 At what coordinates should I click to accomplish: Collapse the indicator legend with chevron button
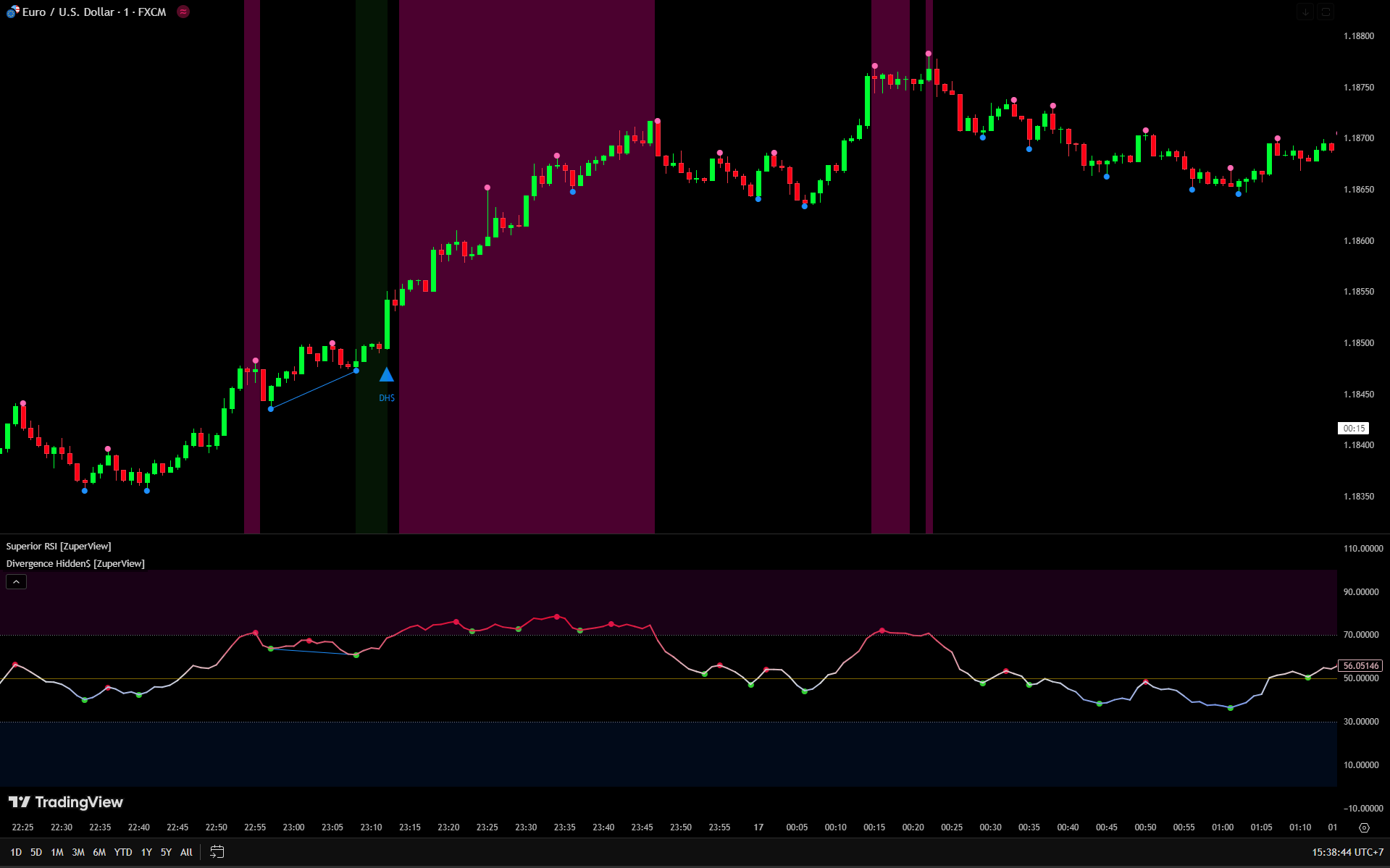coord(16,581)
